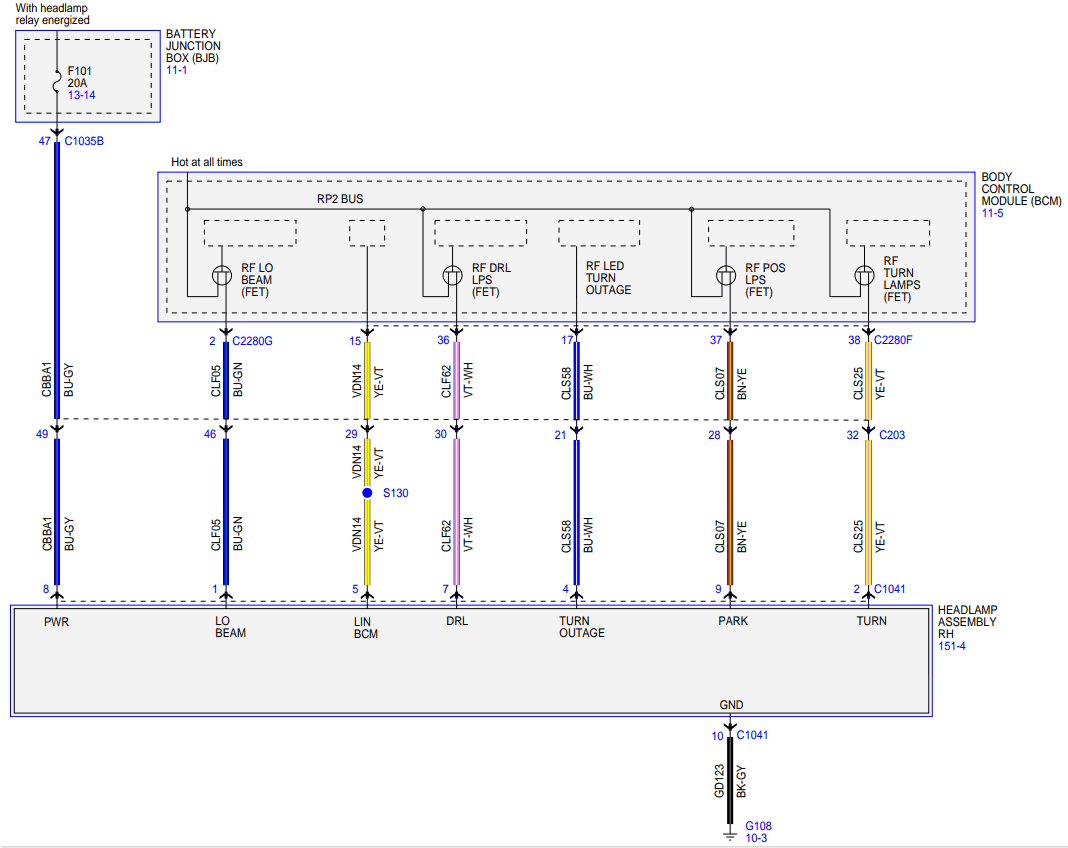1068x848 pixels.
Task: Click the "Hot at all times" note
Action: [x=207, y=162]
